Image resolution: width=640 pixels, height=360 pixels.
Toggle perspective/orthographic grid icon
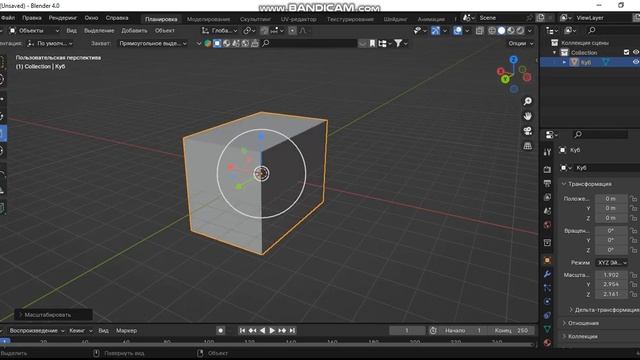(x=527, y=146)
